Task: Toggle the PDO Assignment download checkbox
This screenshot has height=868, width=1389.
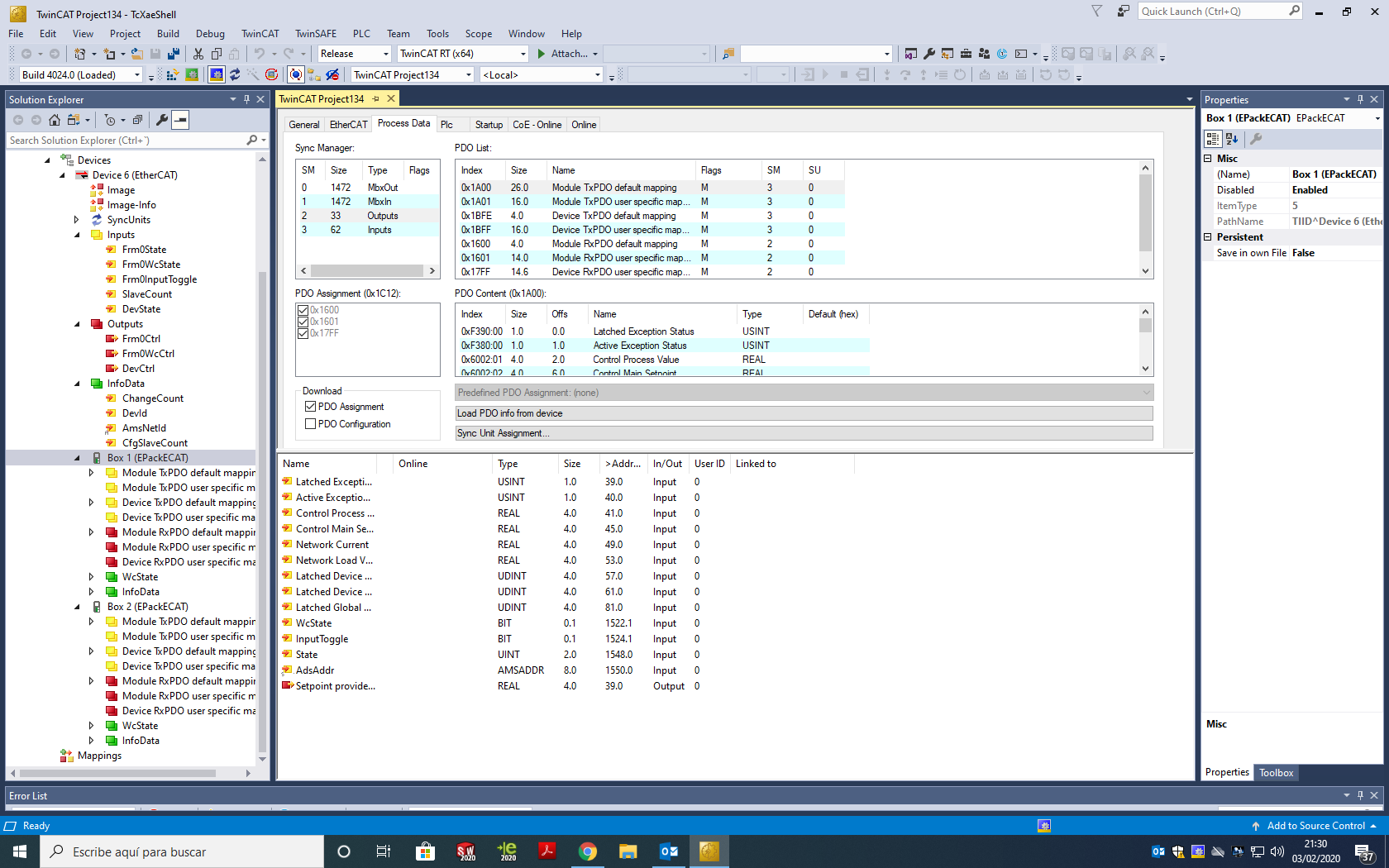Action: (x=311, y=407)
